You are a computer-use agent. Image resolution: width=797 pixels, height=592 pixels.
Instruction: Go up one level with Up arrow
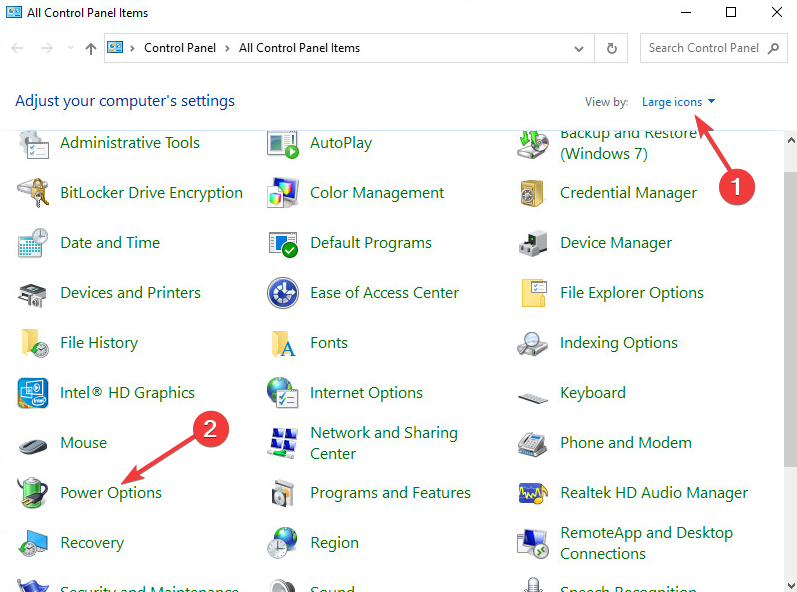[x=91, y=48]
